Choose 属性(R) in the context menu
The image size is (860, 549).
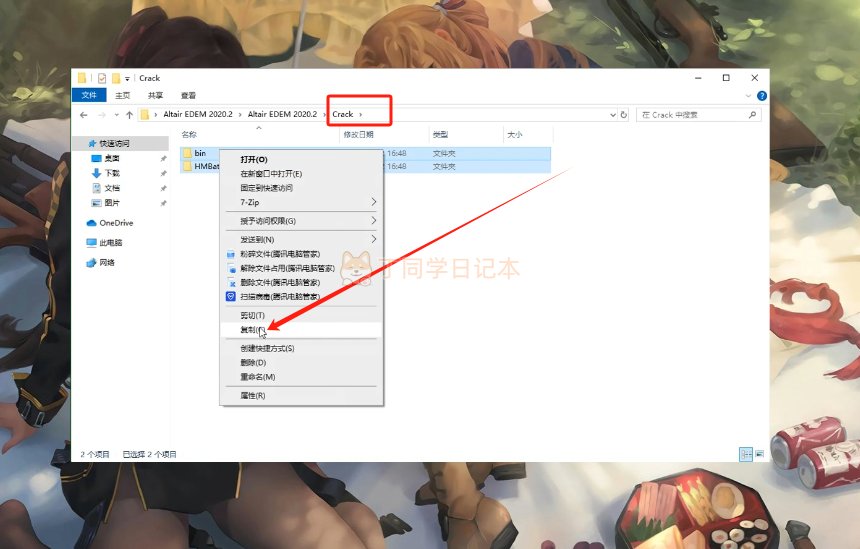tap(301, 395)
